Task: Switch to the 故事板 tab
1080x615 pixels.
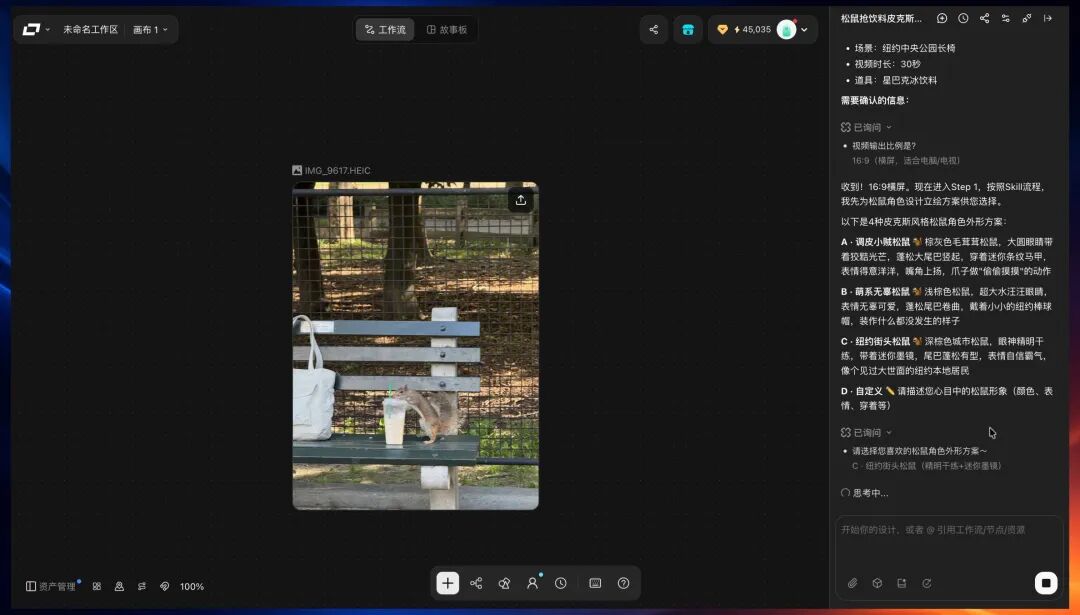Action: pos(447,30)
